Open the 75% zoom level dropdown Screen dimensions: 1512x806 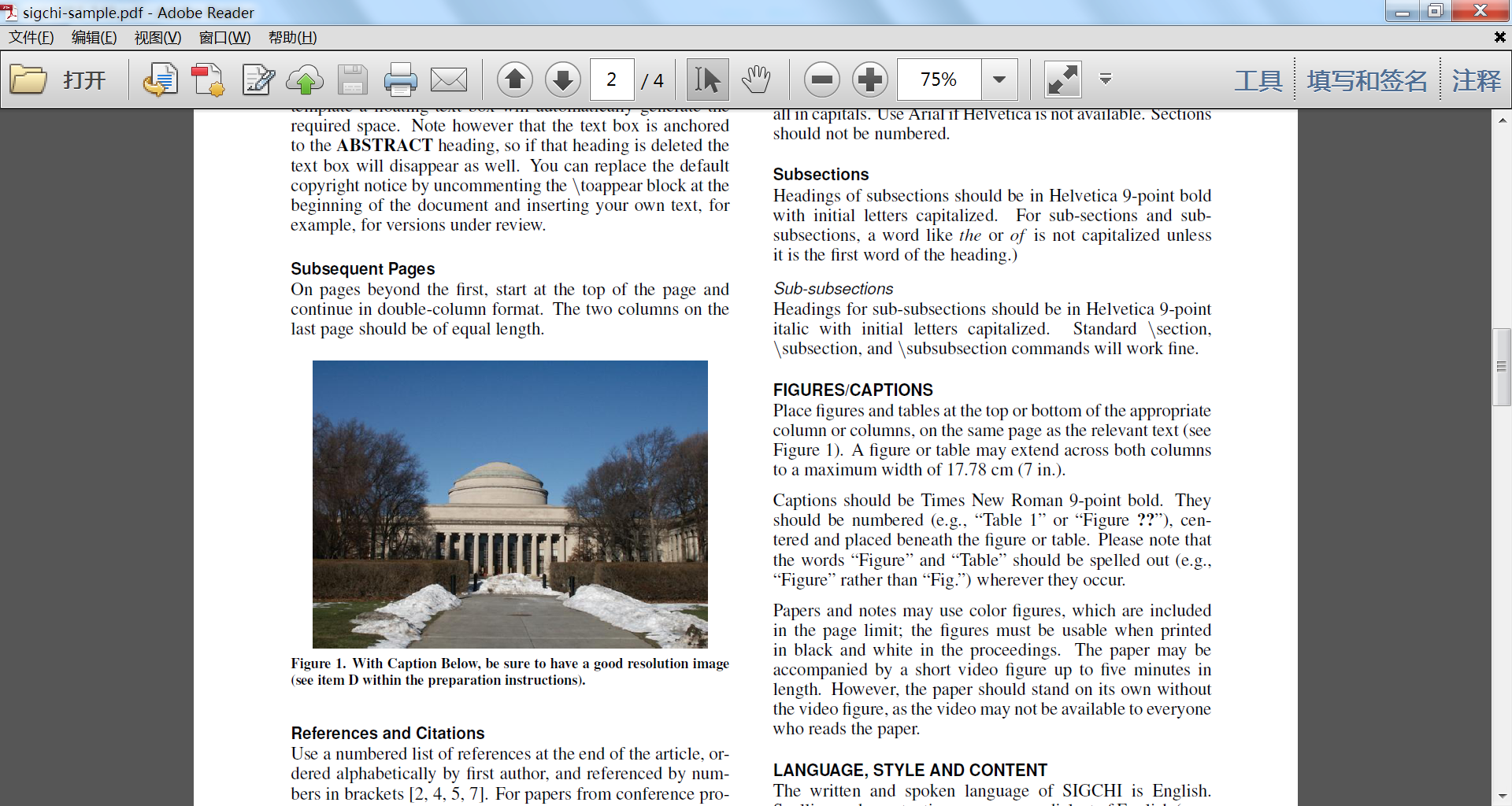pyautogui.click(x=999, y=79)
